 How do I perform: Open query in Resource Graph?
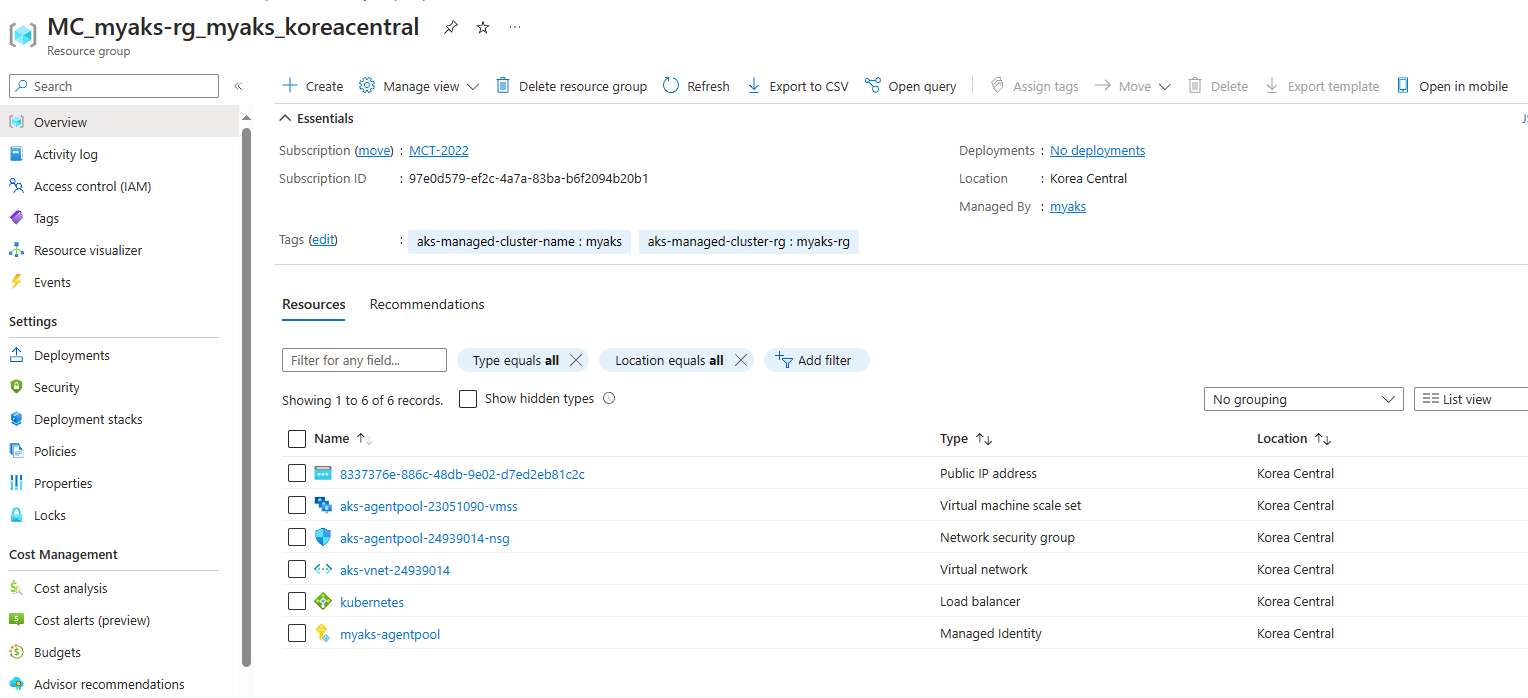click(x=911, y=86)
